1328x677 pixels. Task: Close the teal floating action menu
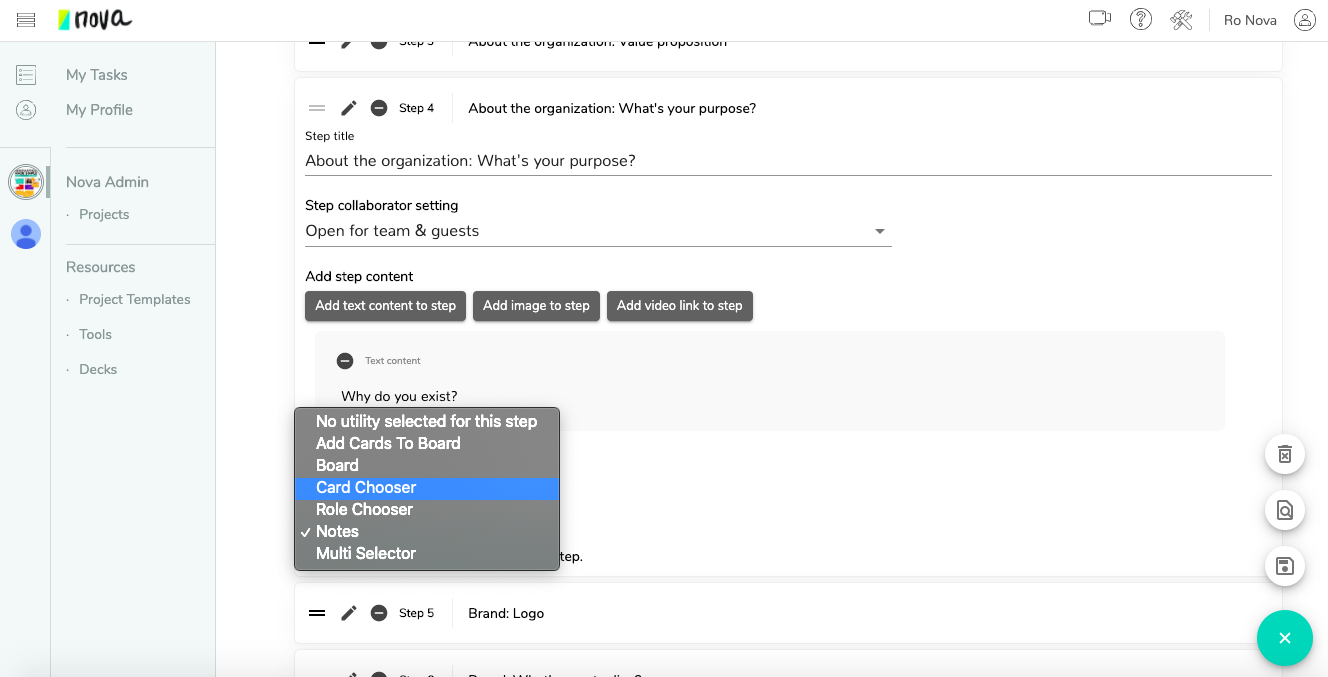coord(1285,638)
